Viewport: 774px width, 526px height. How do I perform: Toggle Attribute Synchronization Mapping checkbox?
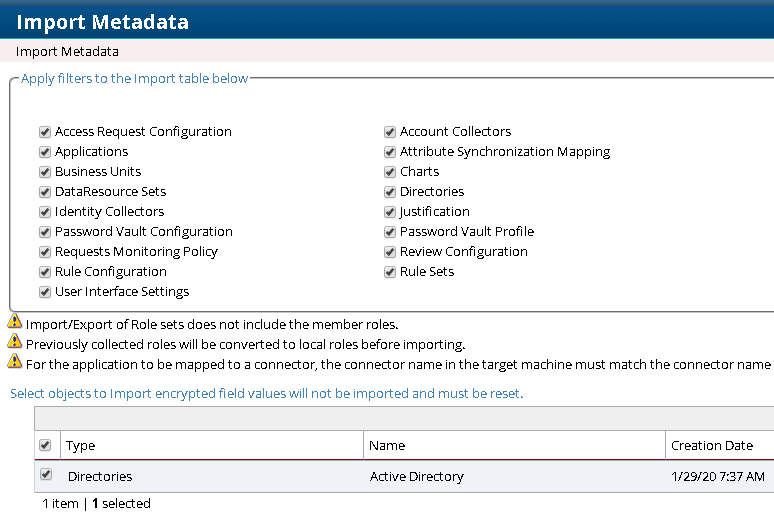click(x=390, y=152)
